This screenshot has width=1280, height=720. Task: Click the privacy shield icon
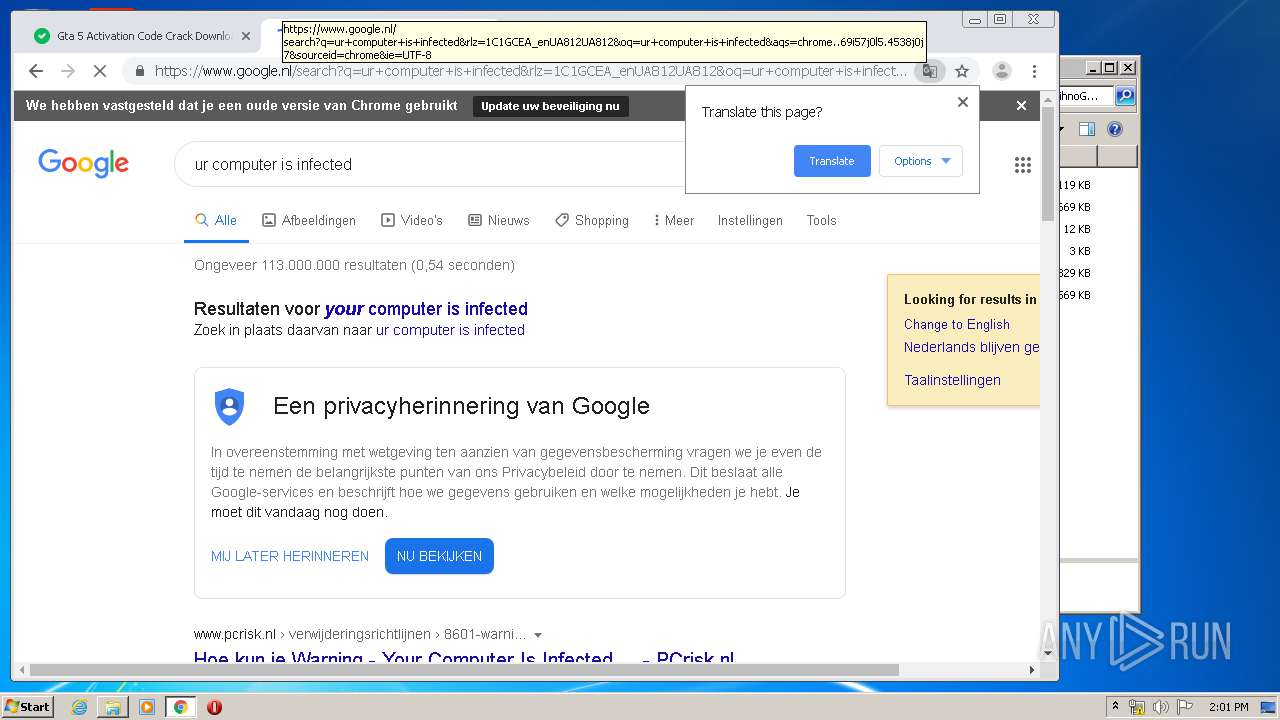pyautogui.click(x=229, y=406)
